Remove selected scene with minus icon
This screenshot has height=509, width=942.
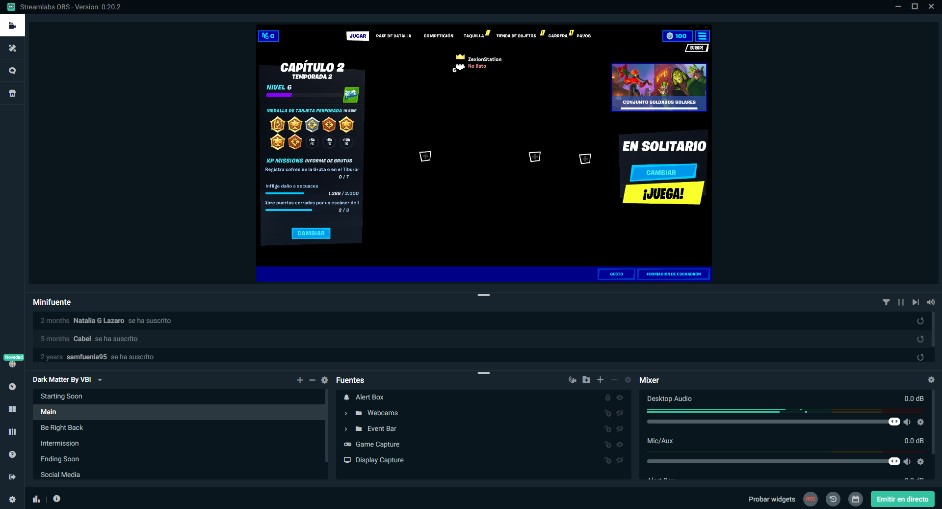tap(312, 380)
